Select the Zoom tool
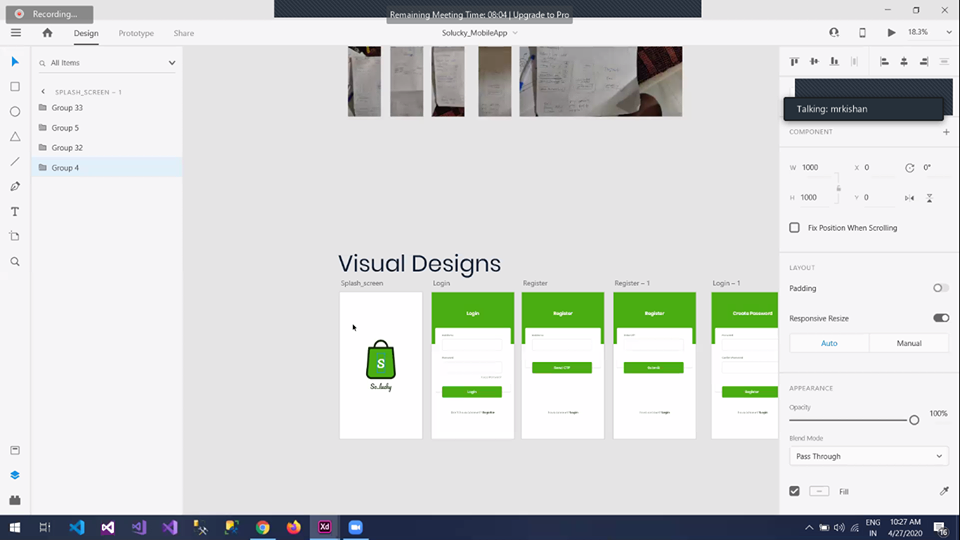 tap(15, 262)
